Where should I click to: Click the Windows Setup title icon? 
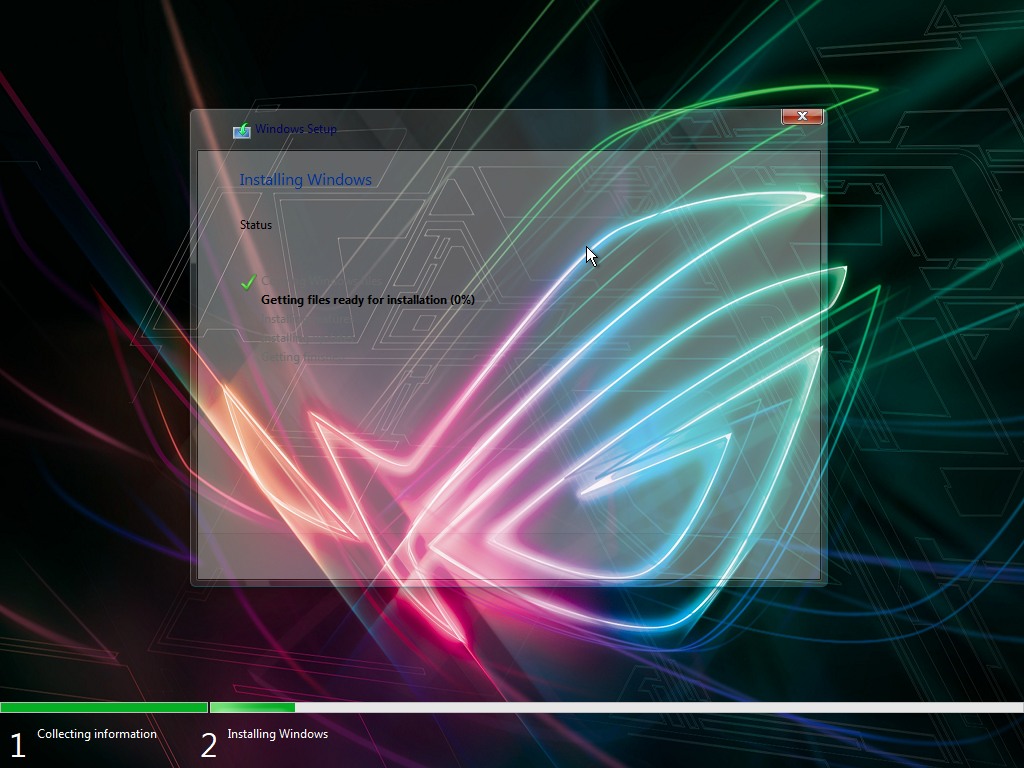(242, 131)
